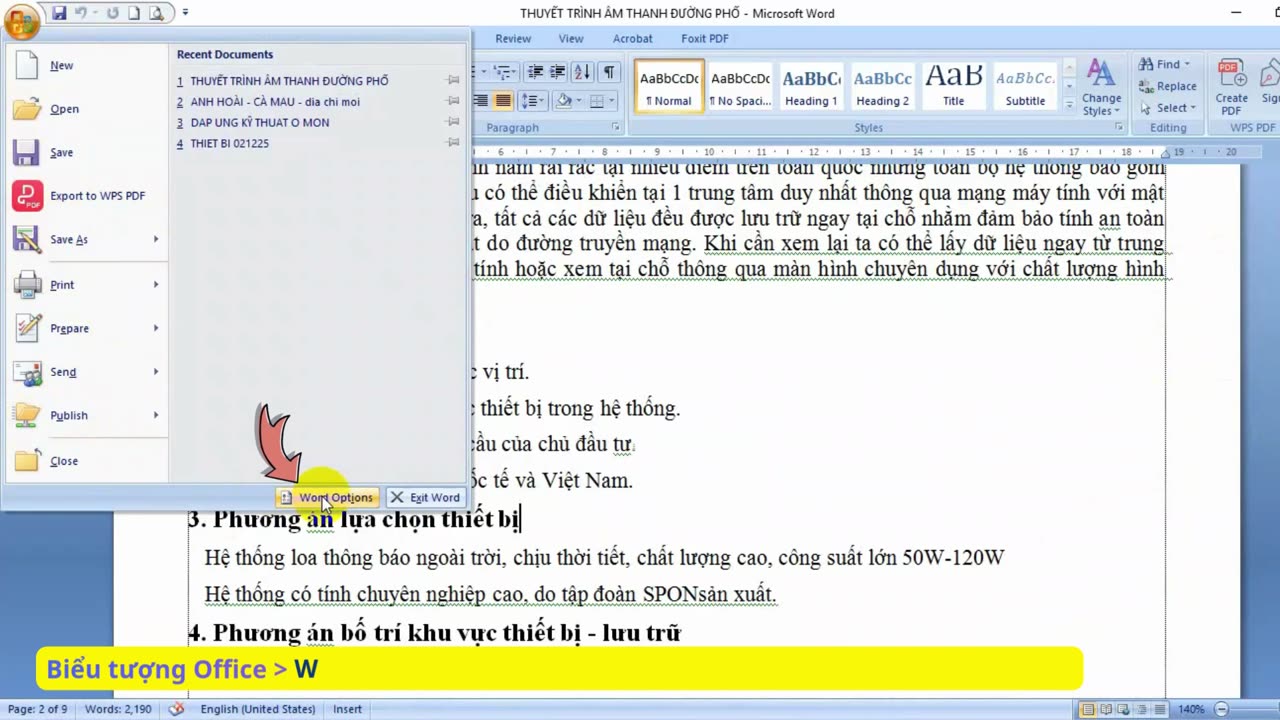Image resolution: width=1280 pixels, height=720 pixels.
Task: Apply the No Spacing style
Action: [740, 86]
